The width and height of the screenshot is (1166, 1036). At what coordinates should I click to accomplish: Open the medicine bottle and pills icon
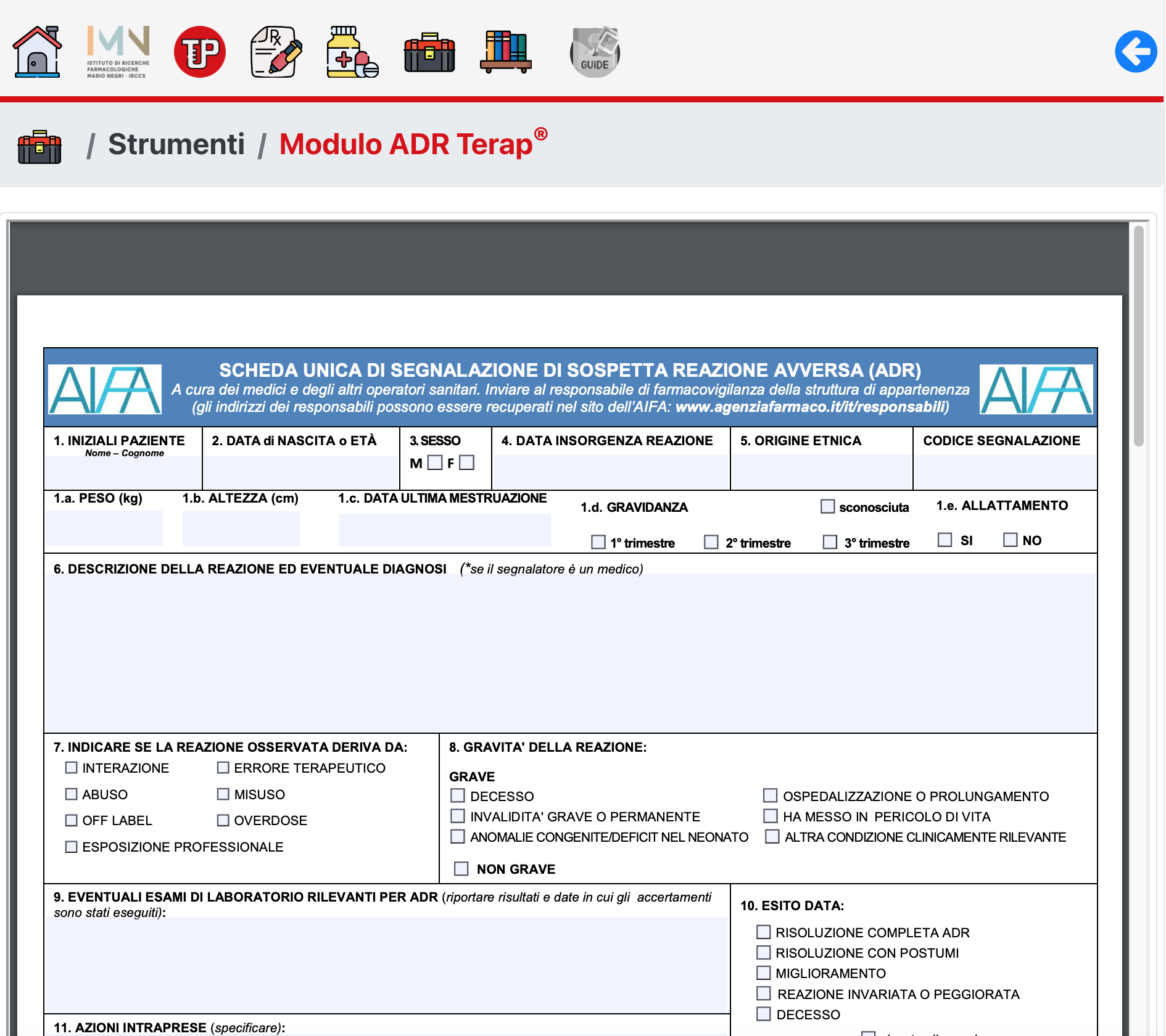[353, 52]
